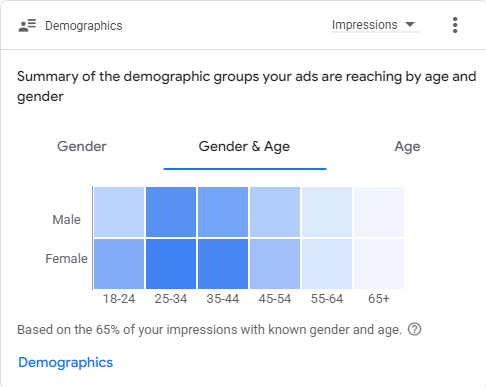Screen dimensions: 486x387
Task: Click the 'Summary of the demographic groups' description
Action: [247, 87]
